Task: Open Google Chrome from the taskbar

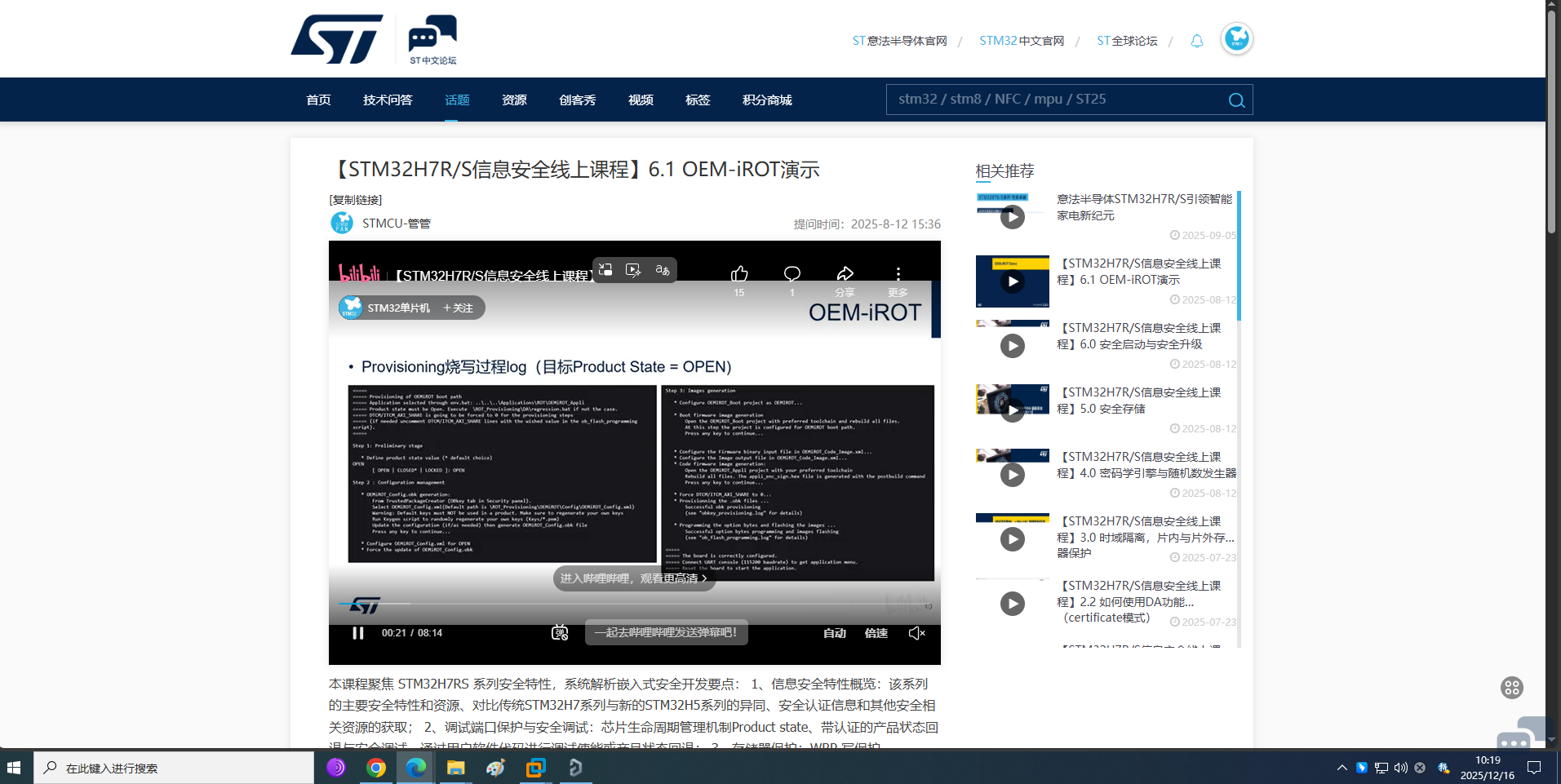Action: (376, 768)
